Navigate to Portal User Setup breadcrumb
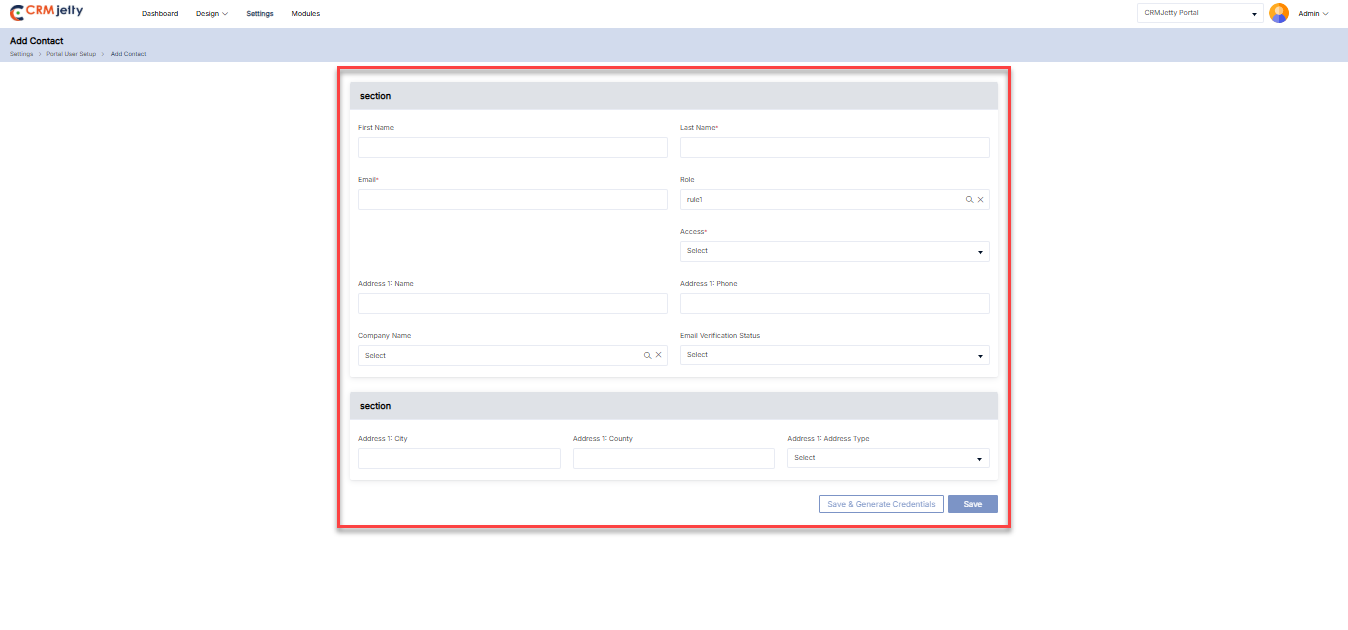 coord(71,54)
